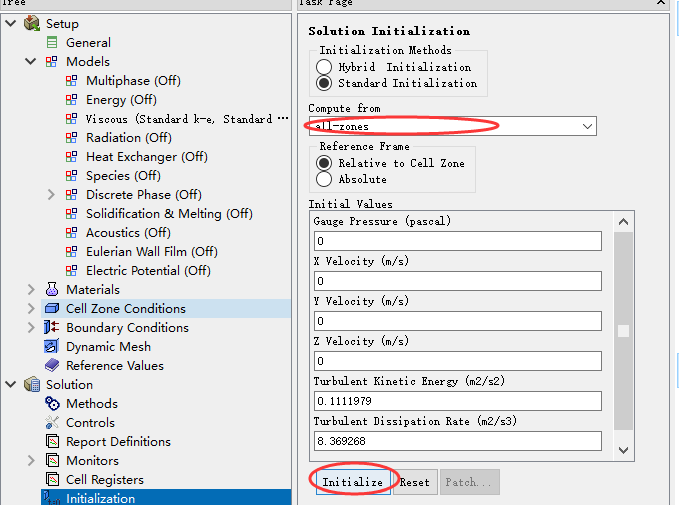The image size is (679, 505).
Task: Select the Energy (Off) tree item
Action: (x=121, y=100)
